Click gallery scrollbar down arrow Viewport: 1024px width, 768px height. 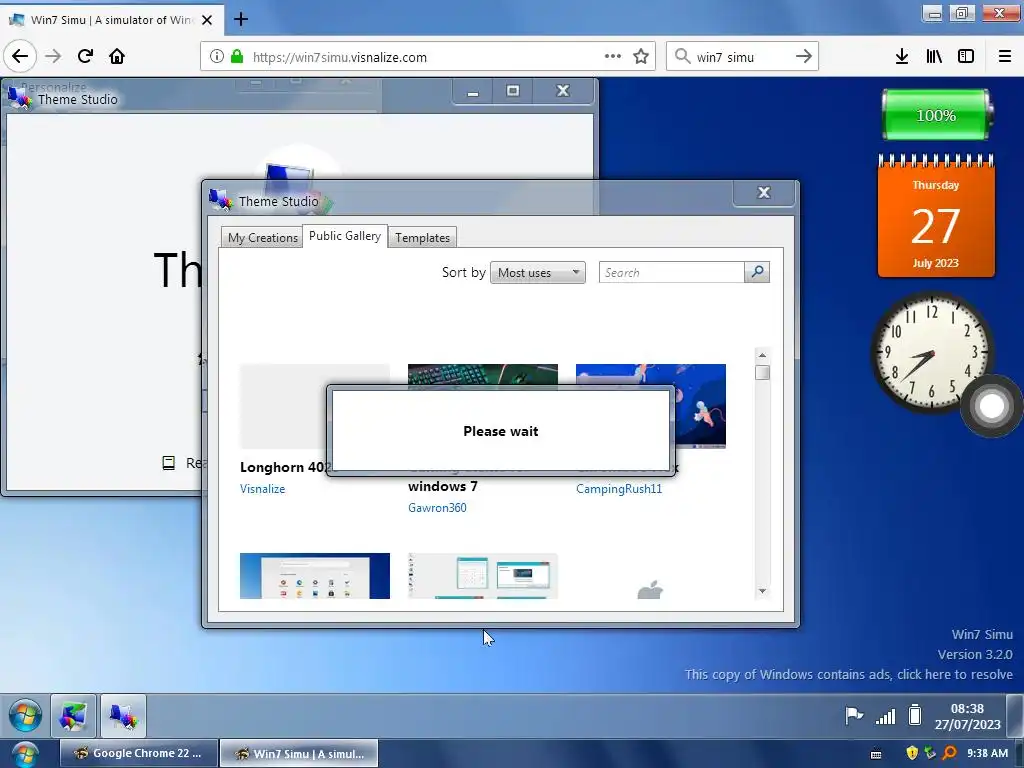pos(762,591)
